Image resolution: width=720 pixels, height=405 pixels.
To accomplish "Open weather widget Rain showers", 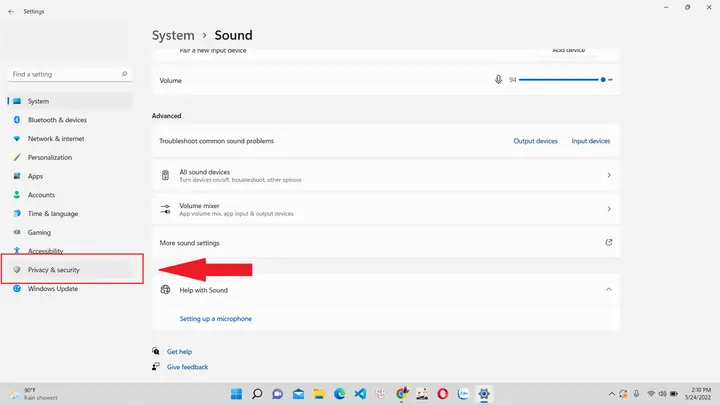I will pos(34,394).
